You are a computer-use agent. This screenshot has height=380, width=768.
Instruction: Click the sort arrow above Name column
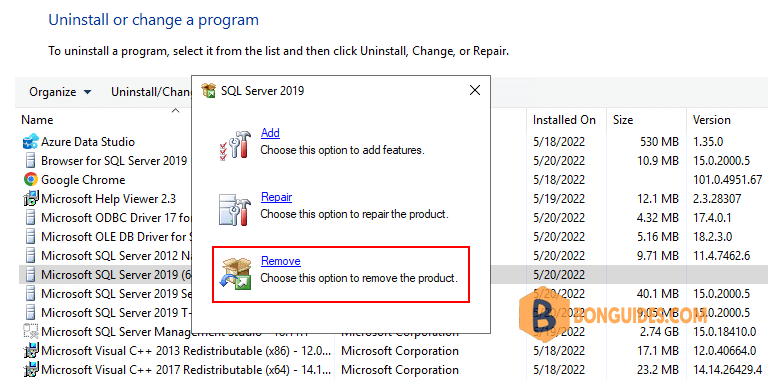coord(175,111)
